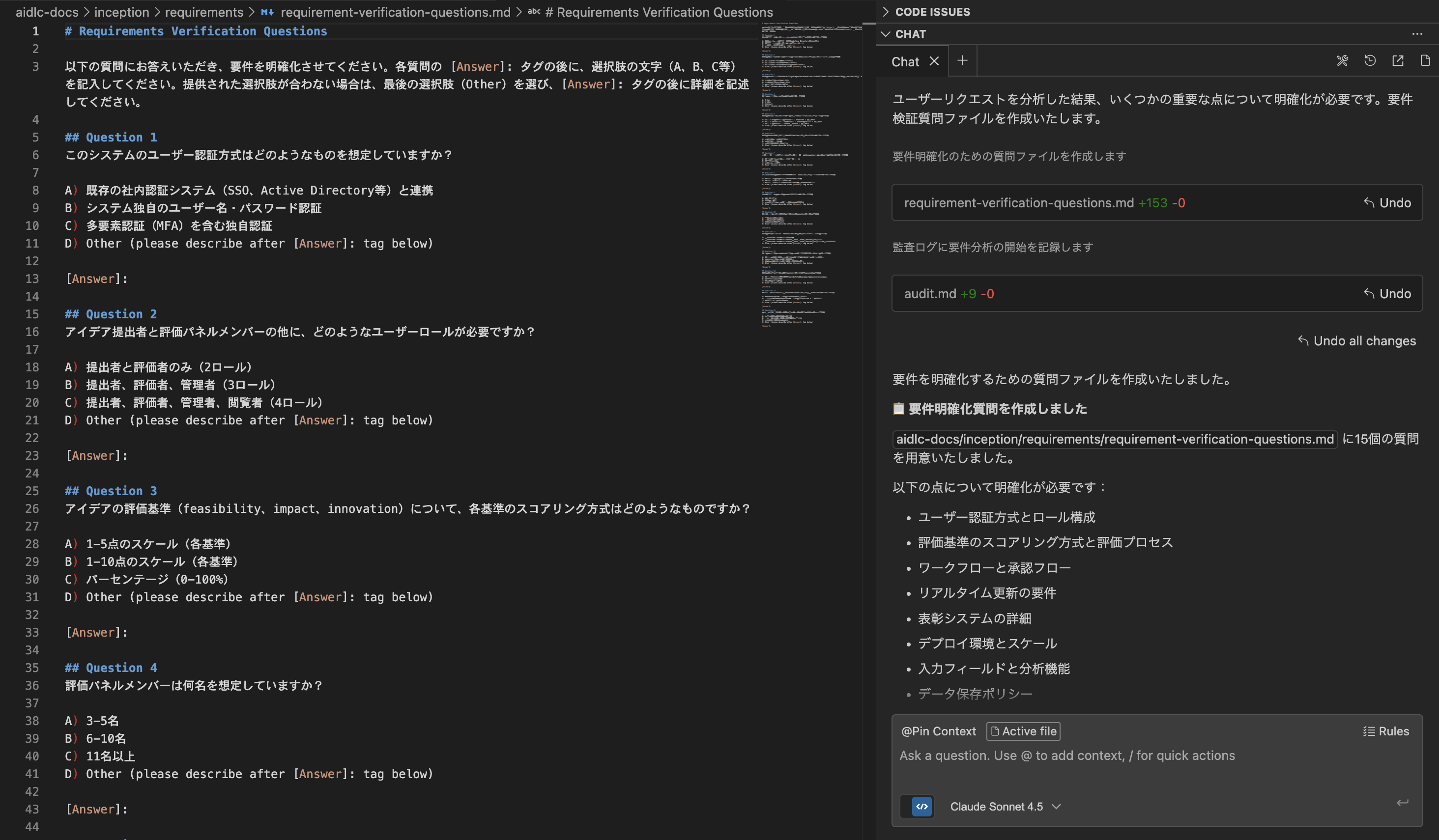The width and height of the screenshot is (1439, 840).
Task: Open the Rules panel in the chat input
Action: [1387, 731]
